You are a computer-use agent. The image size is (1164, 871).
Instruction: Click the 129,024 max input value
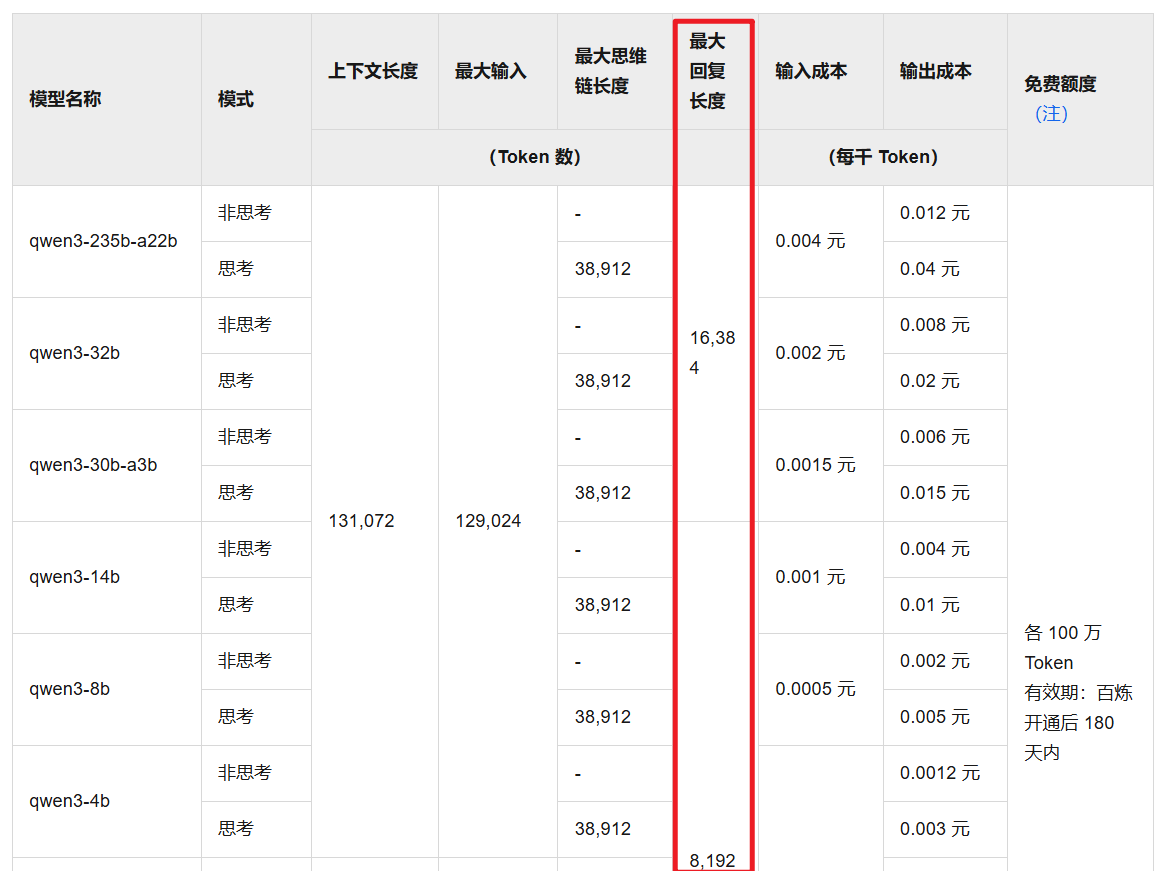click(x=488, y=521)
